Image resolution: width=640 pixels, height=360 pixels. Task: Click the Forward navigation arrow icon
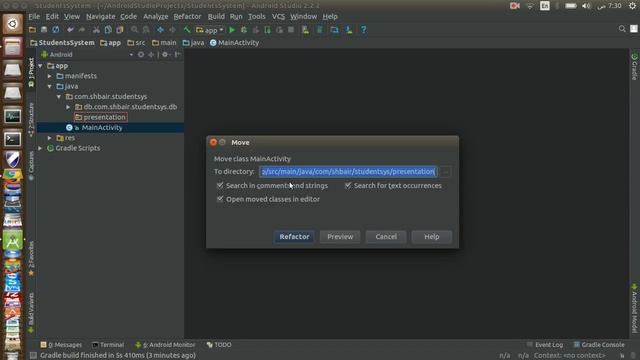click(172, 30)
